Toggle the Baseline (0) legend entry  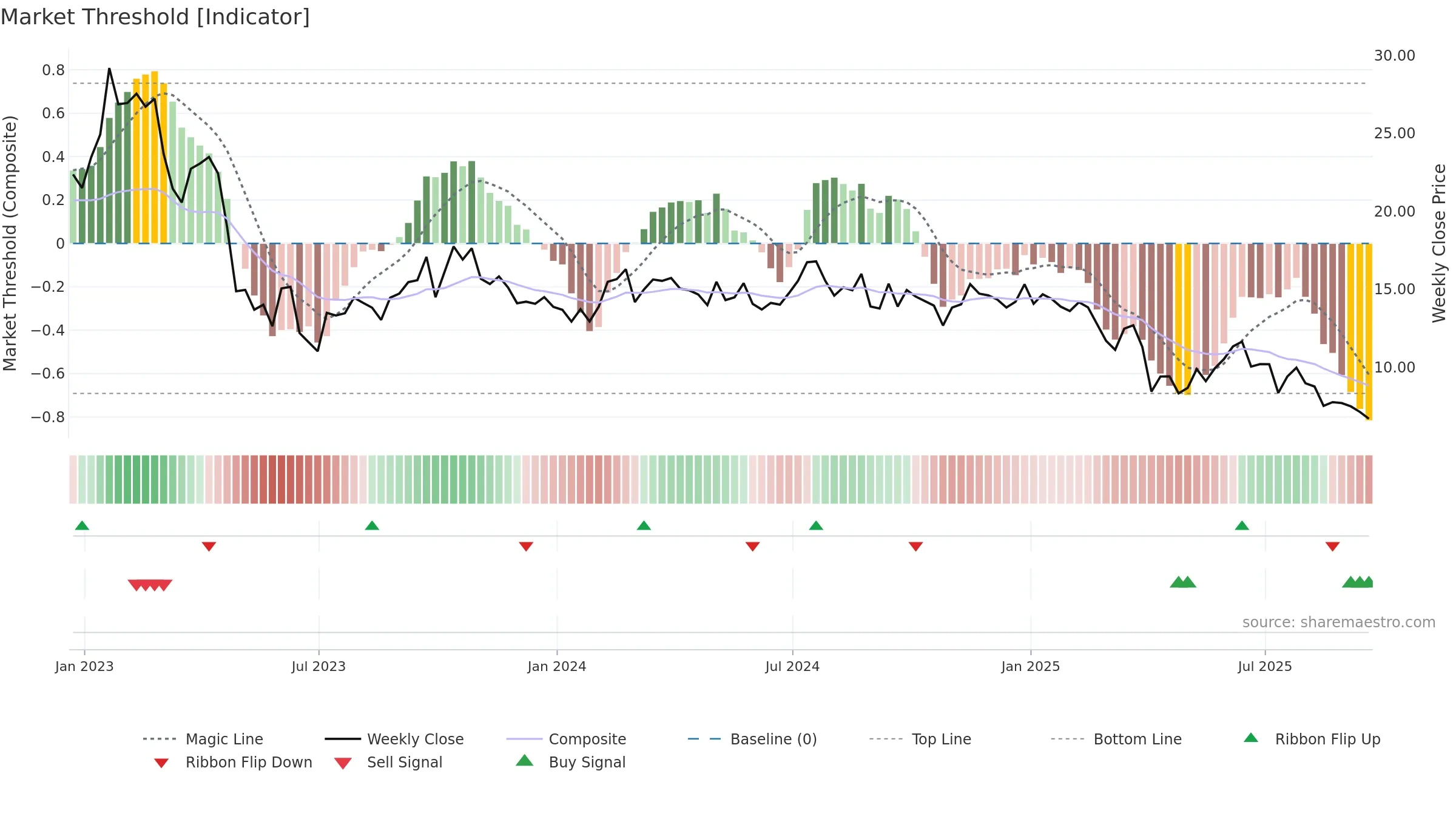pos(752,739)
